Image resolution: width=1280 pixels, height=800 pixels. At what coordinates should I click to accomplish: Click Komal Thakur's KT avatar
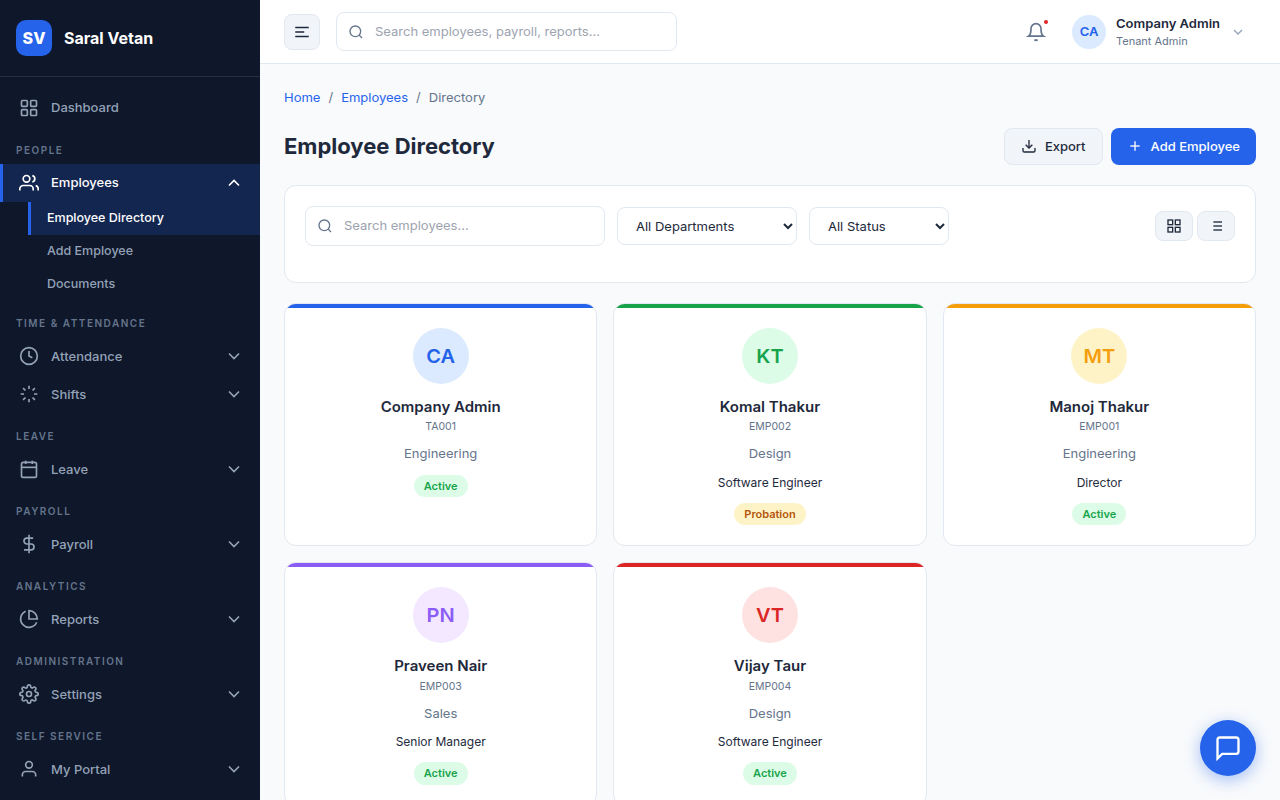coord(770,356)
